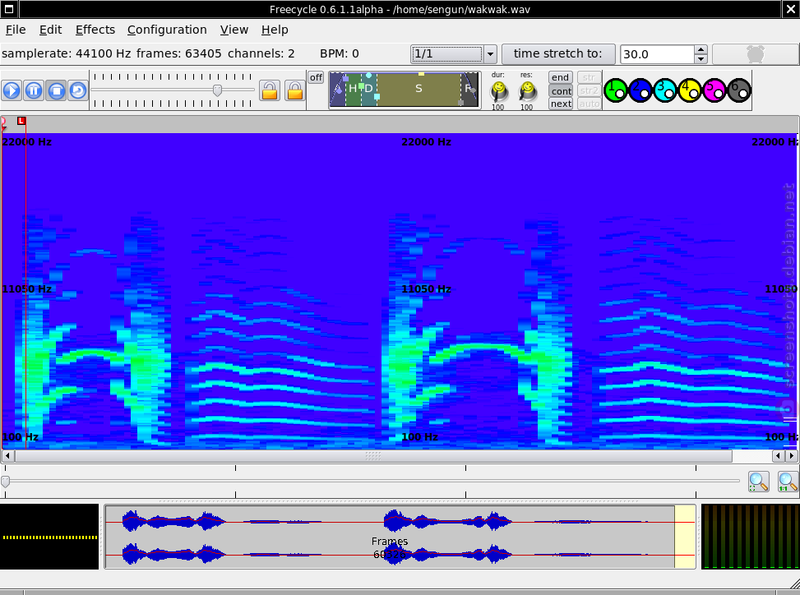
Task: Toggle the 'auto' button
Action: click(x=589, y=104)
